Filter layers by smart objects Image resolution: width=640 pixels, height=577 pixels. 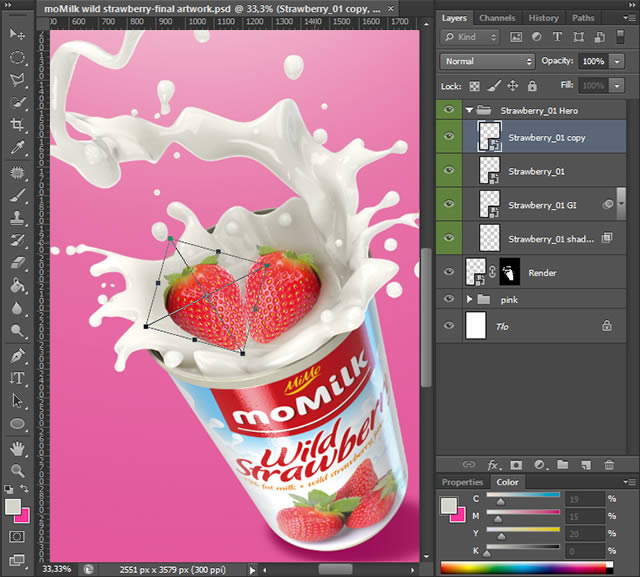[600, 37]
